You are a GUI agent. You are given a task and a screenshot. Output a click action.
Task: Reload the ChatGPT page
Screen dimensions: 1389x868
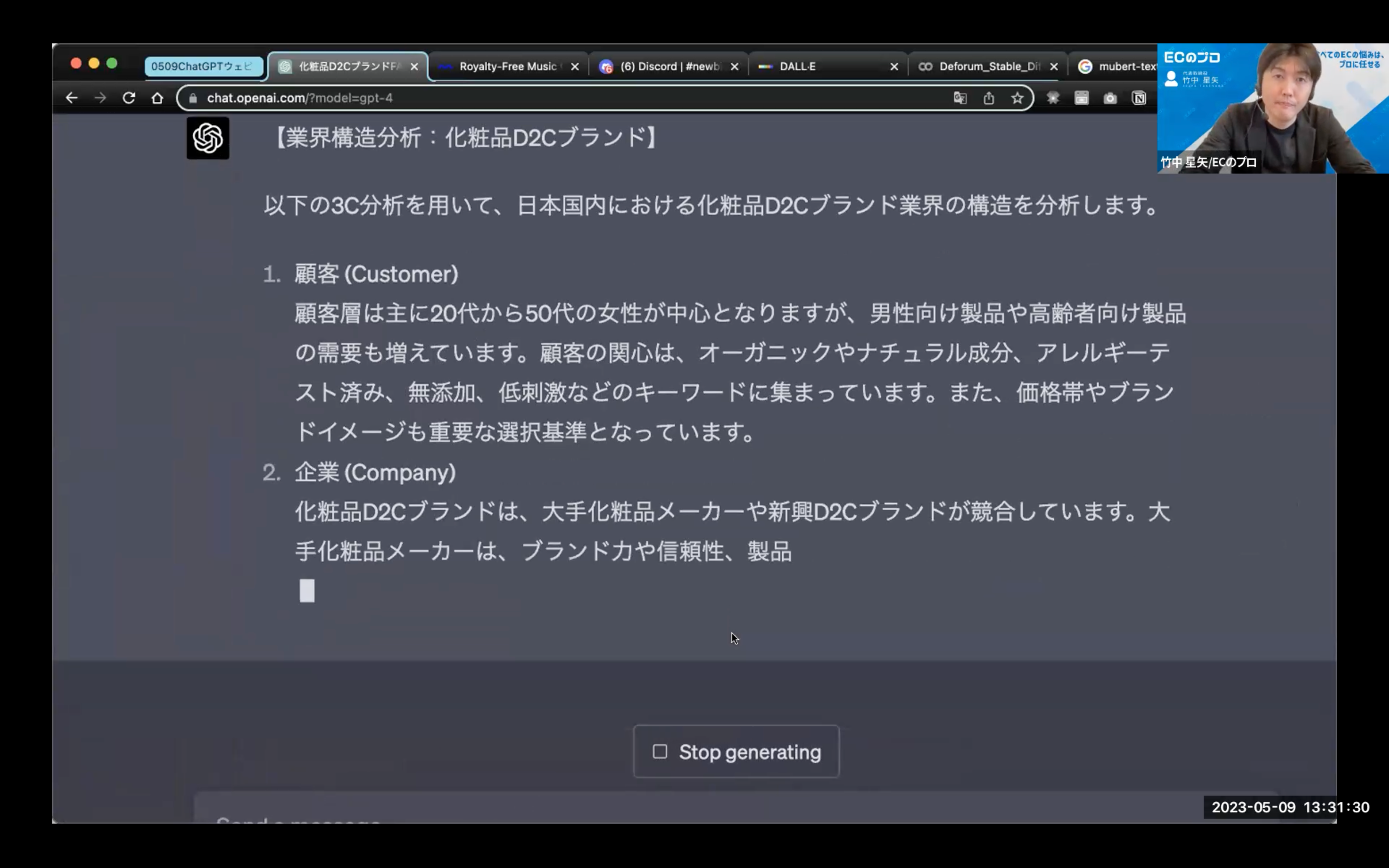point(129,98)
